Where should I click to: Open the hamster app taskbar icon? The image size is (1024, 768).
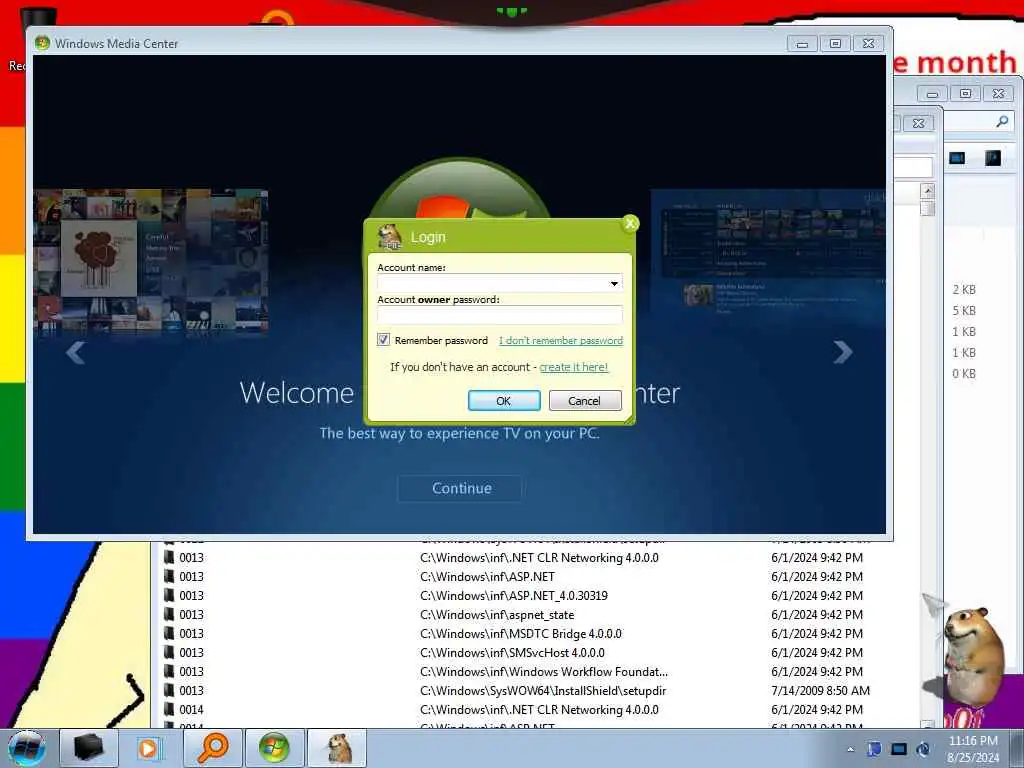[x=337, y=748]
